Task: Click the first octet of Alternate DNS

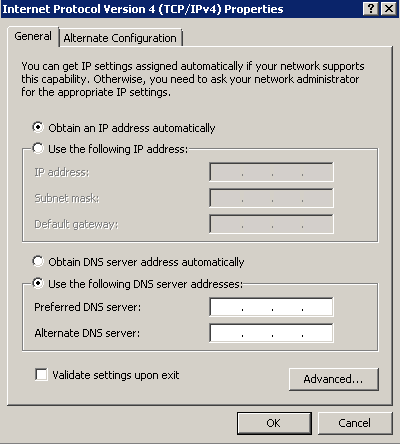Action: 226,333
